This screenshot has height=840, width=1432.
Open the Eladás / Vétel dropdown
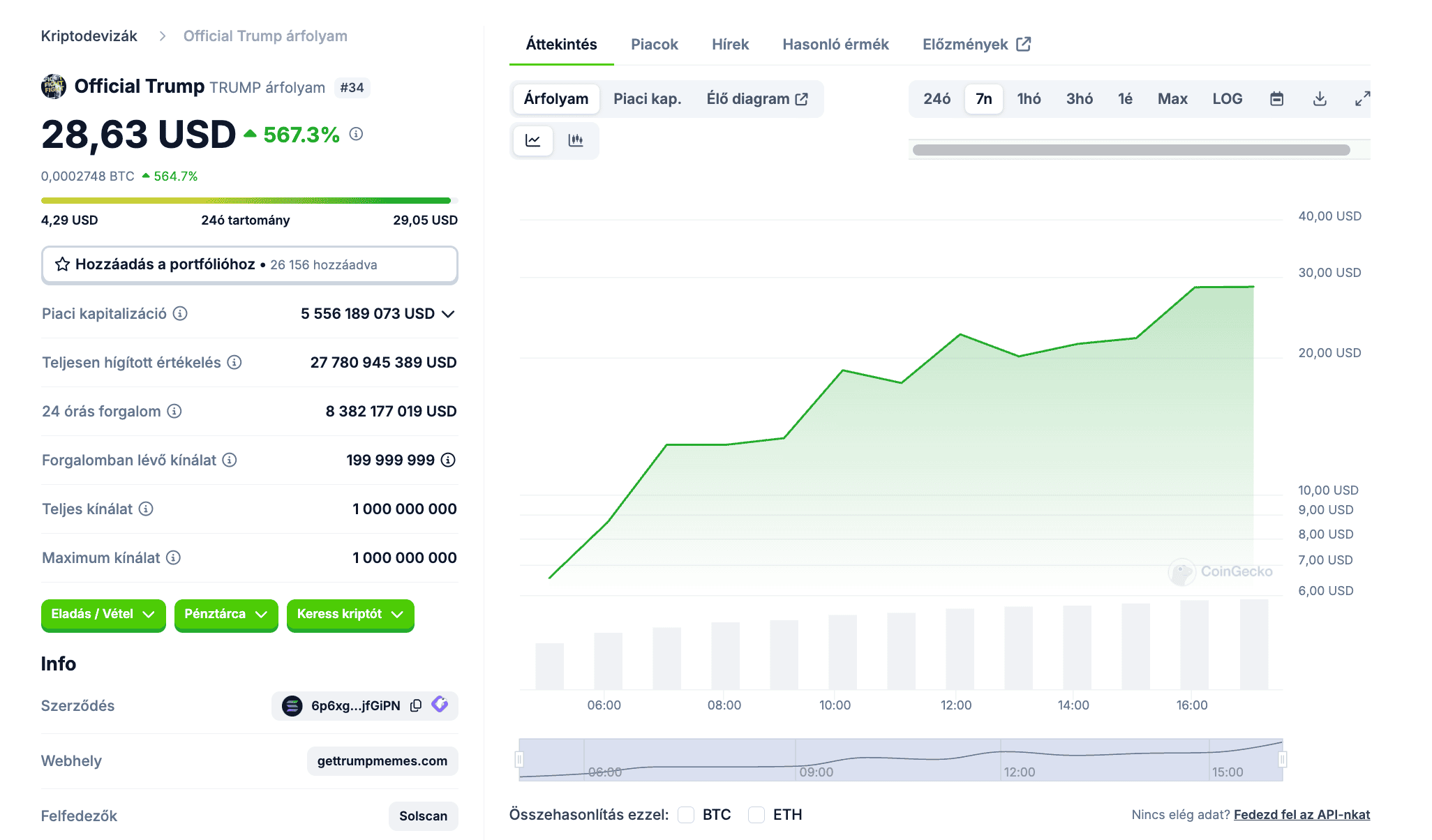coord(103,614)
